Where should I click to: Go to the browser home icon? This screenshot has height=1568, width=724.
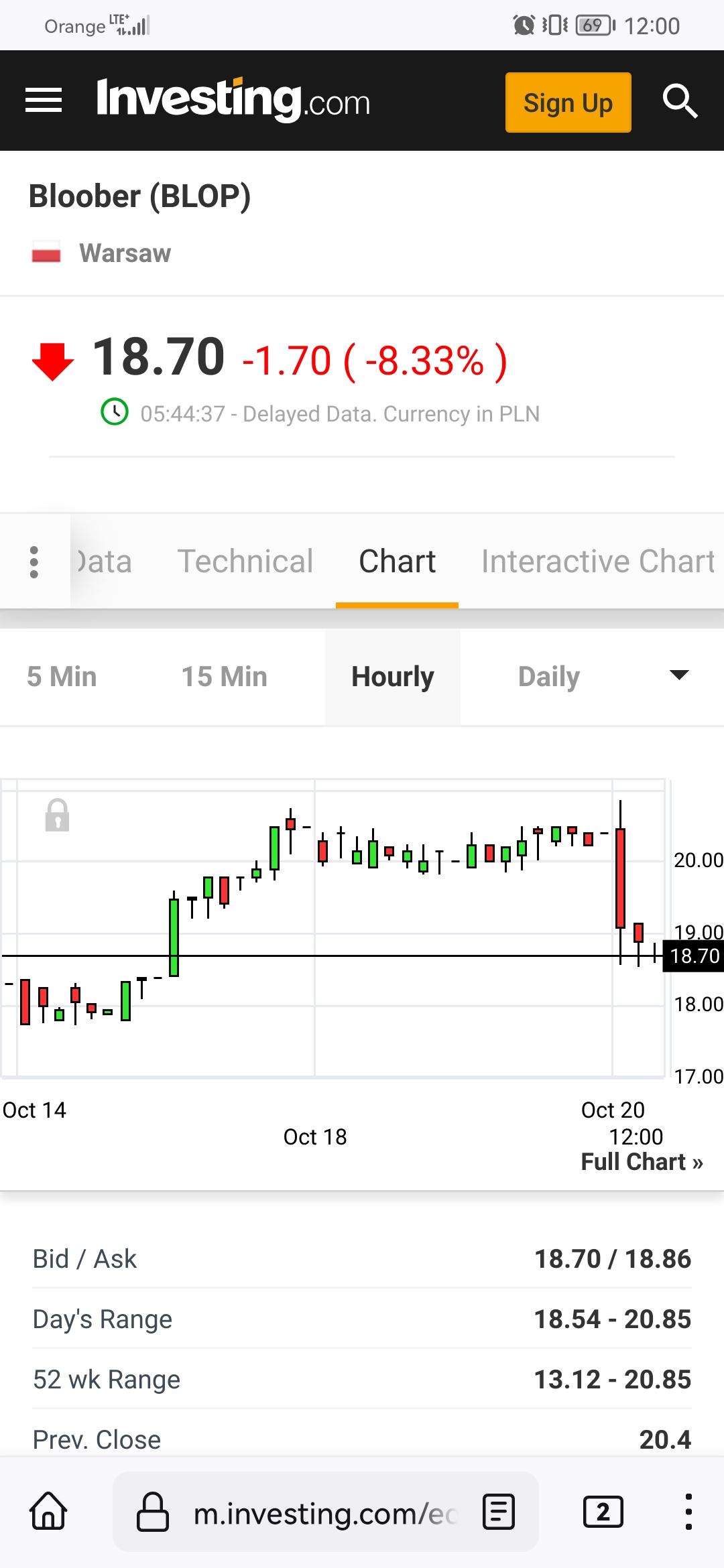[x=48, y=1512]
